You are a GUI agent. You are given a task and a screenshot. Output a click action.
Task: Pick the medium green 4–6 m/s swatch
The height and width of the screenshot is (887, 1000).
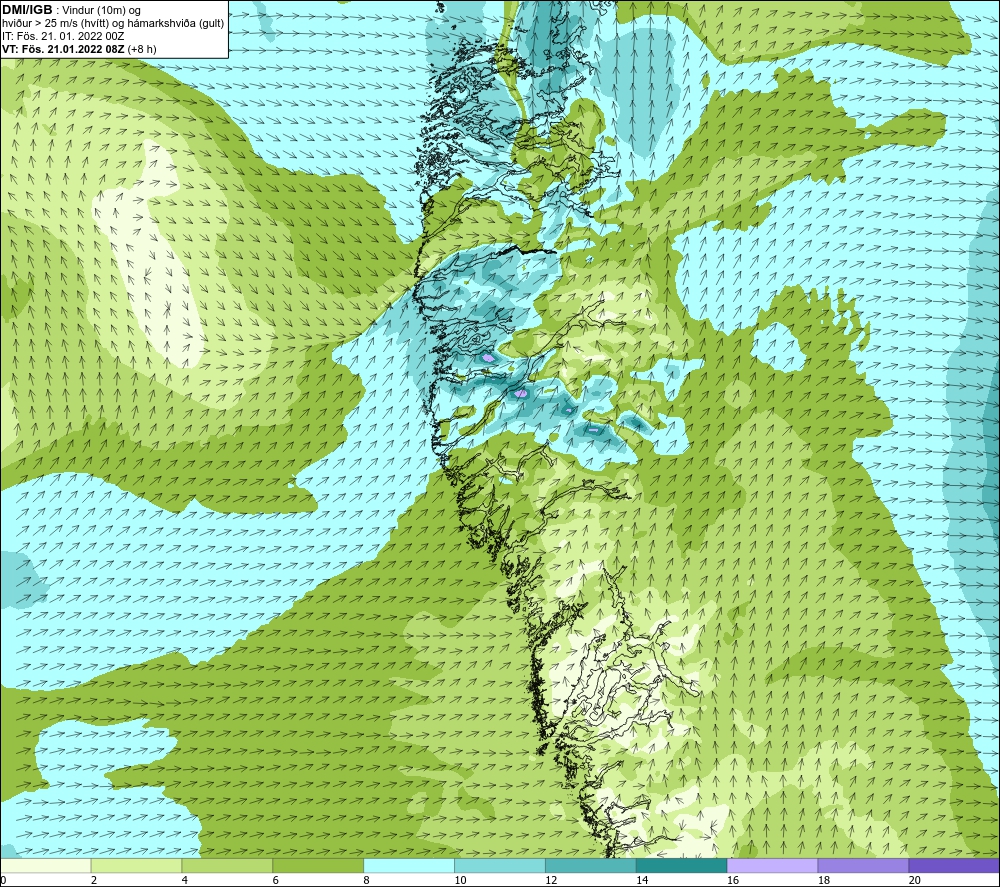click(227, 865)
